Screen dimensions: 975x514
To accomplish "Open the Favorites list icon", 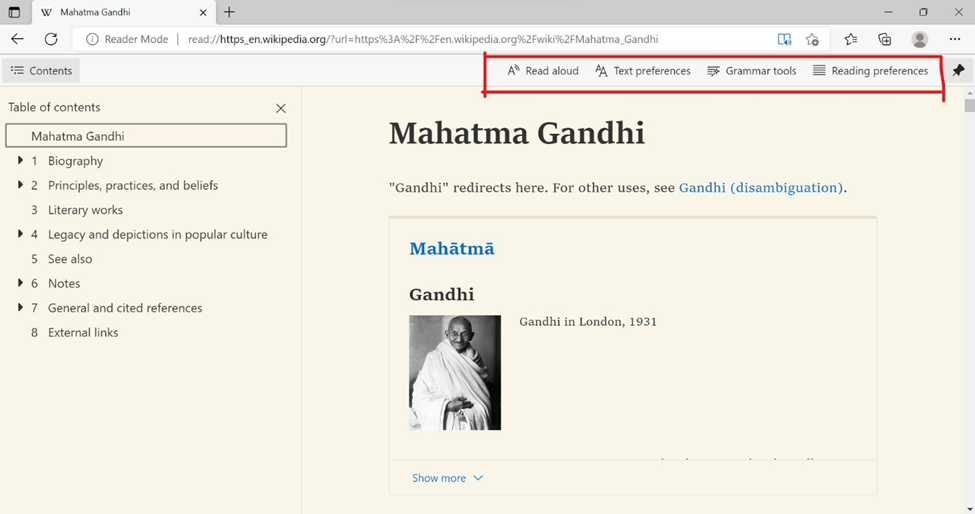I will [x=851, y=39].
